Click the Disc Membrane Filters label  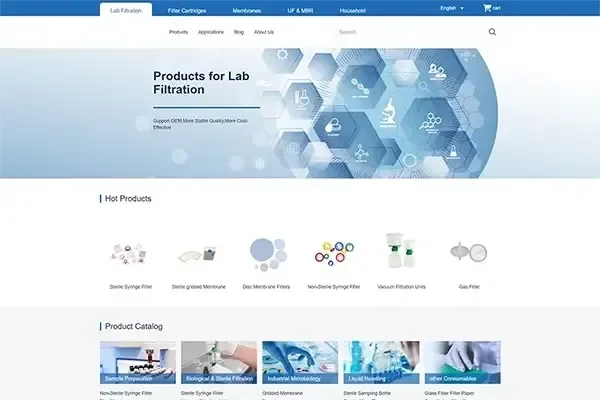tap(266, 287)
